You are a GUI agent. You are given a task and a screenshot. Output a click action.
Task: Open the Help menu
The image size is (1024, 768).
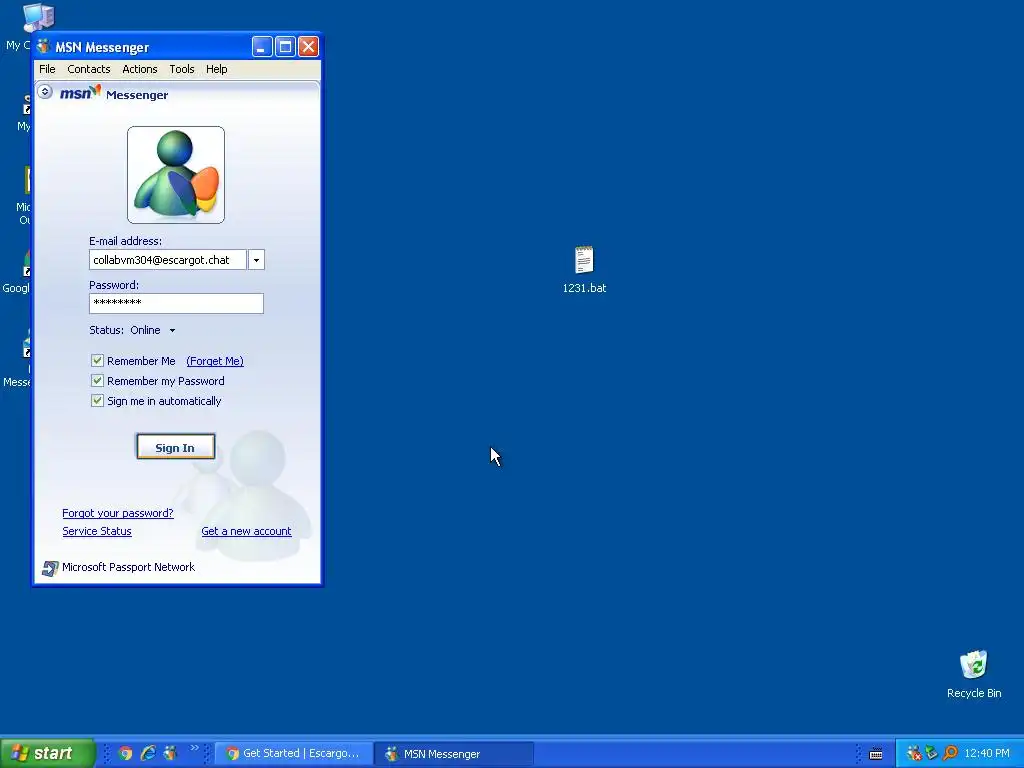pos(217,69)
